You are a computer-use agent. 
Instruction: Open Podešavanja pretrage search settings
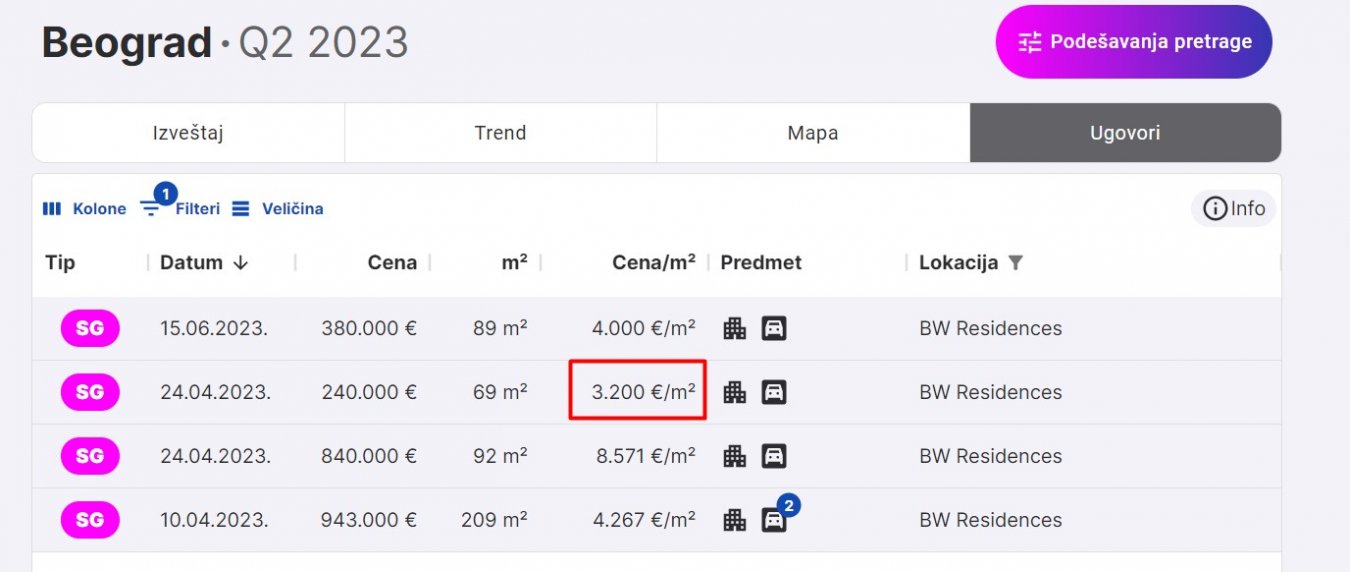[x=1133, y=42]
